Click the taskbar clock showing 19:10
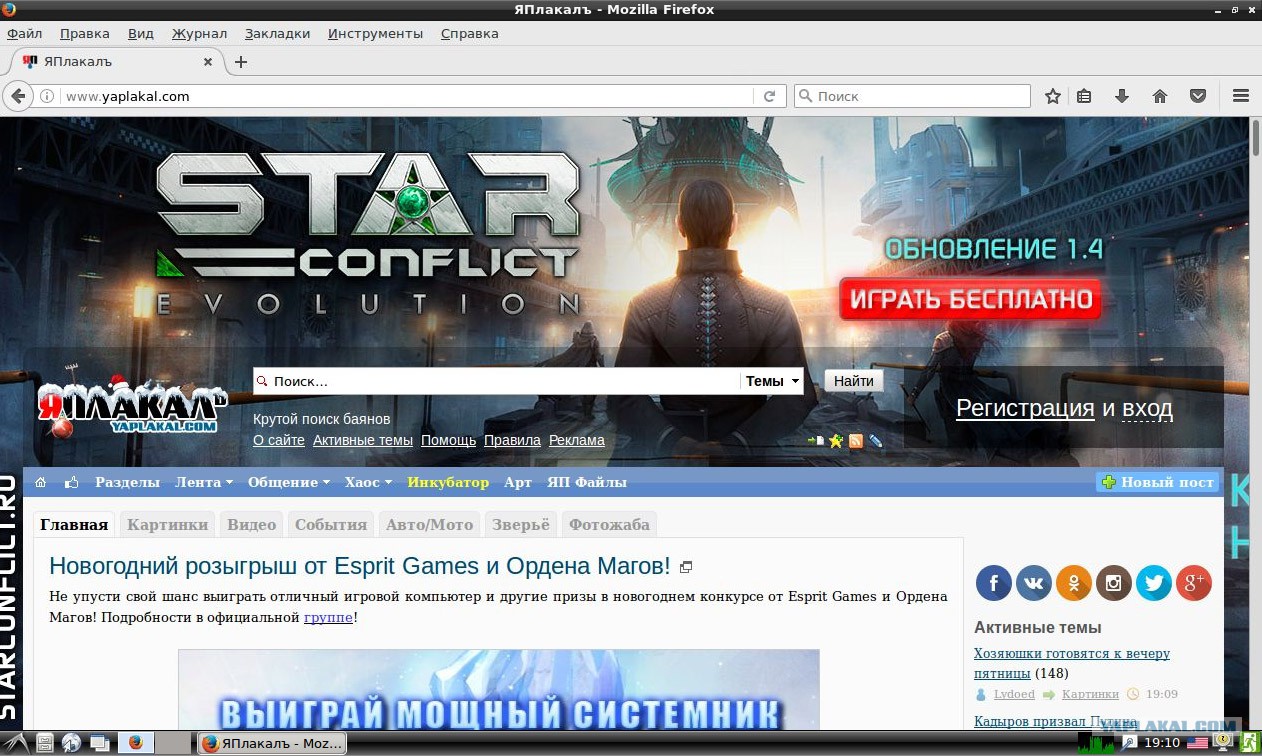 (1161, 743)
